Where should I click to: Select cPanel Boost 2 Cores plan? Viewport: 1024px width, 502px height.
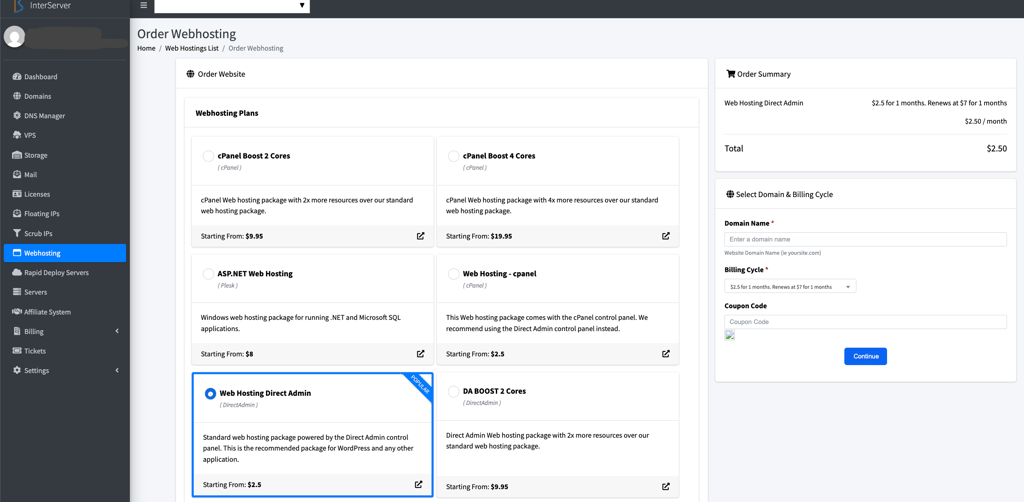(x=208, y=156)
